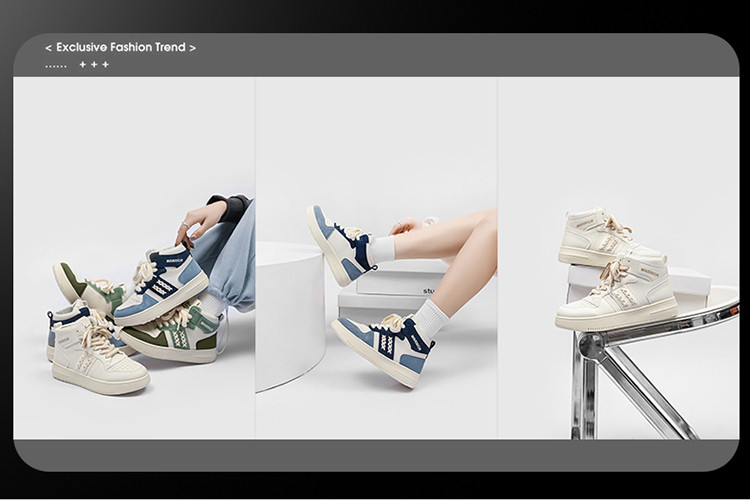The width and height of the screenshot is (750, 504).
Task: Click the third plus sign under the heading
Action: [x=105, y=65]
